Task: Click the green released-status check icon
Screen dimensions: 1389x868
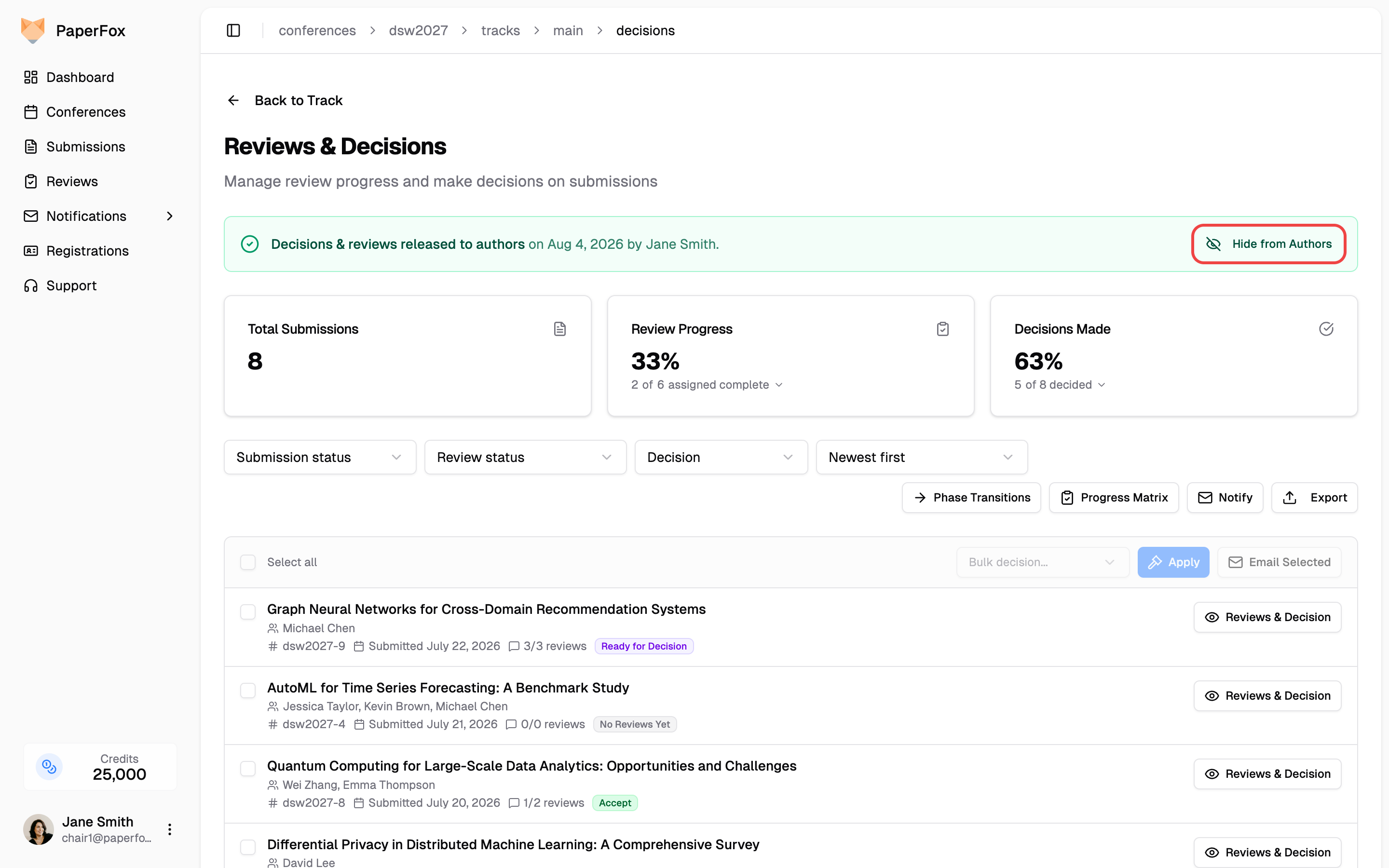Action: [x=250, y=244]
